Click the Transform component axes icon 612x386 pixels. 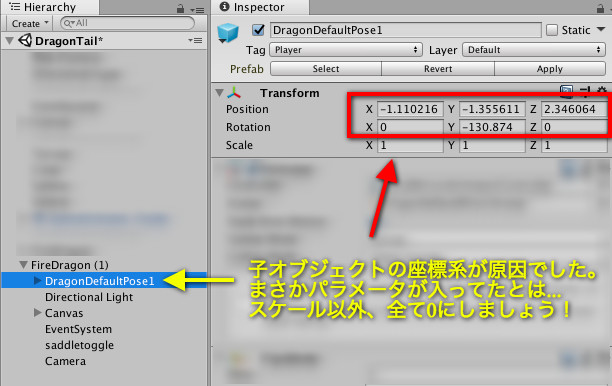coord(234,93)
